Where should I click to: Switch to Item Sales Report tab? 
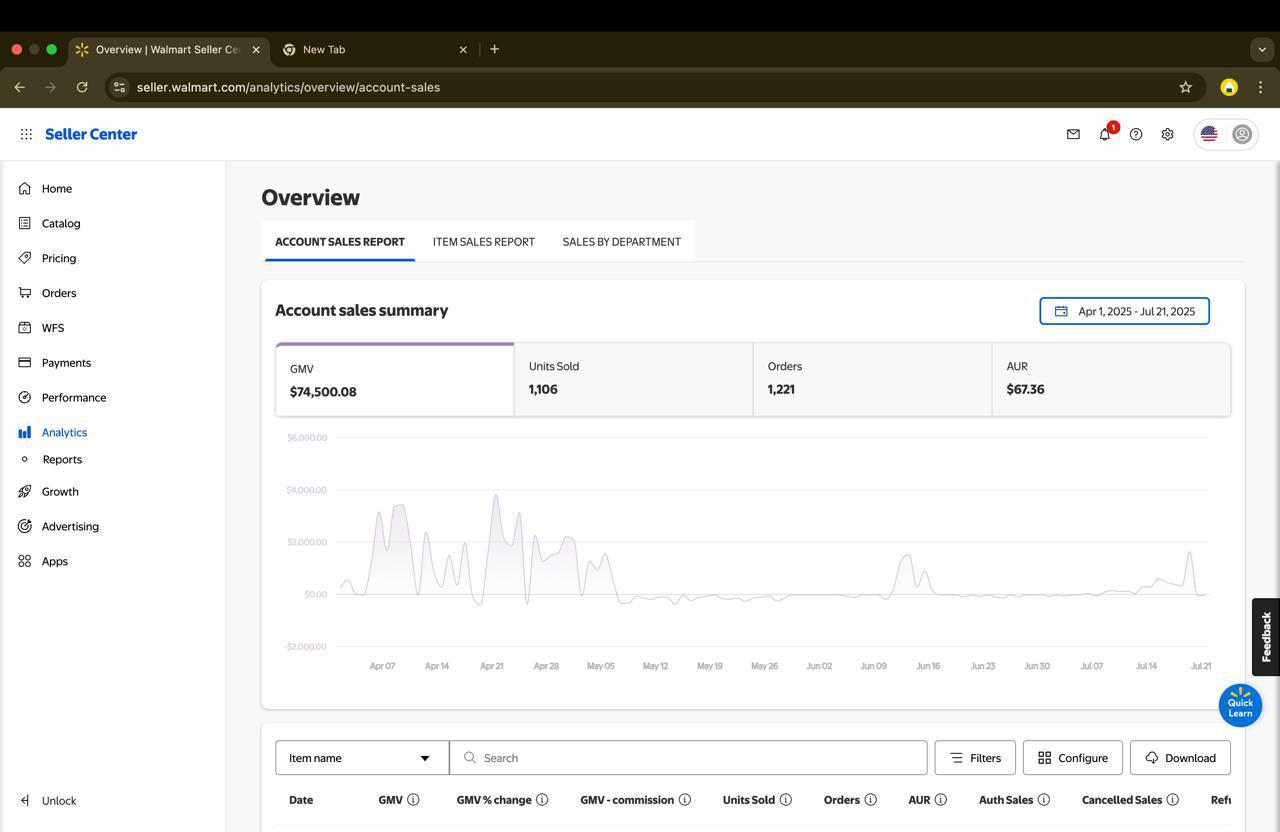(x=483, y=242)
